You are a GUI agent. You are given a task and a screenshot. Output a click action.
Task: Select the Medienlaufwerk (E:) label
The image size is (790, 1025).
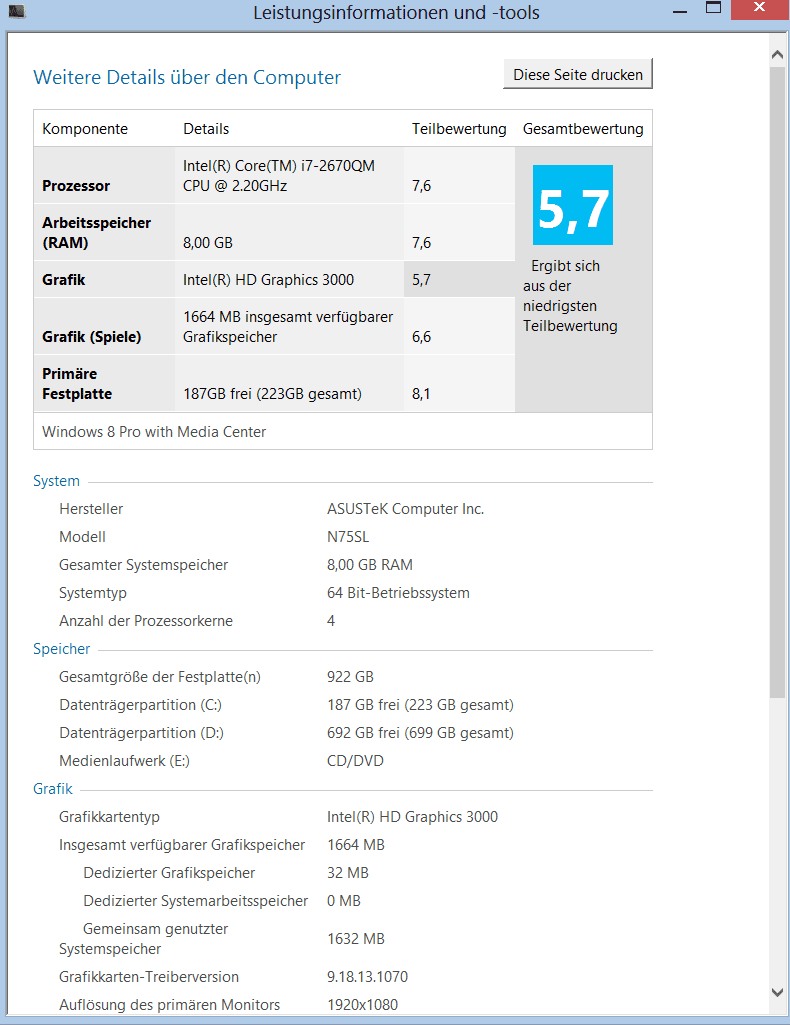[x=124, y=761]
